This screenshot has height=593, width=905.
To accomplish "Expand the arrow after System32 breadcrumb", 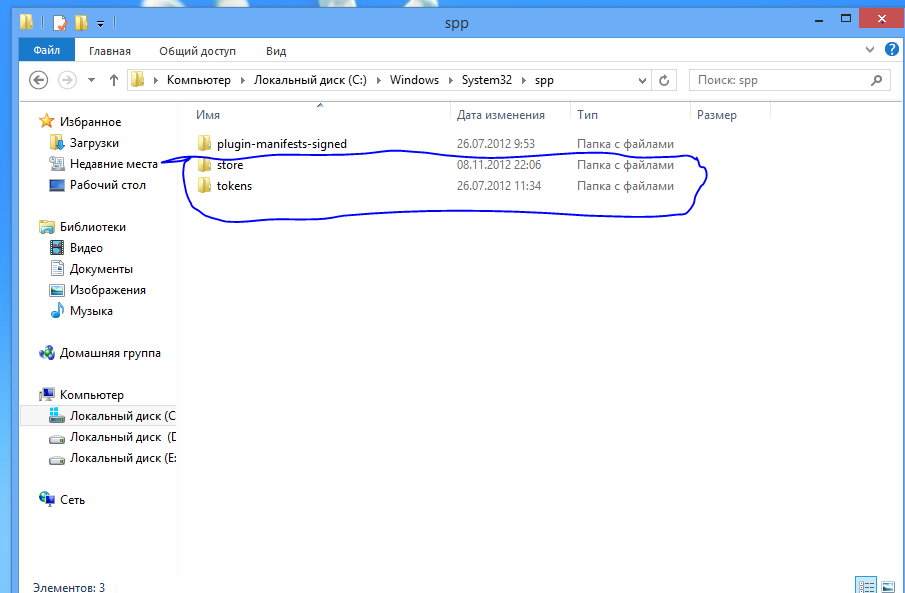I will pyautogui.click(x=523, y=80).
